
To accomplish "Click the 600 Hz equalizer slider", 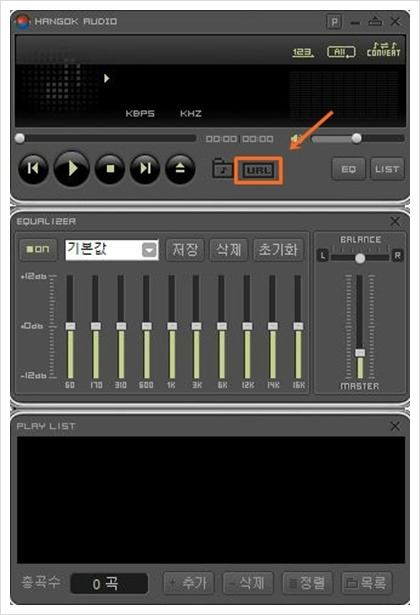I will (x=147, y=326).
